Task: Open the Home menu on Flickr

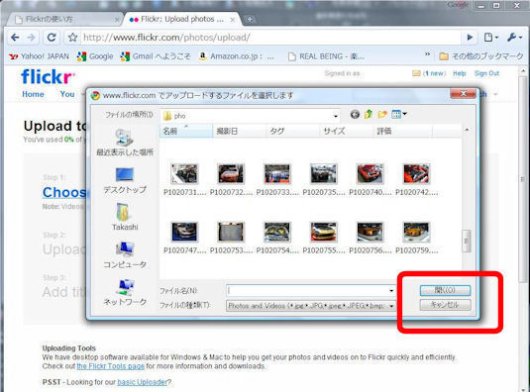Action: (x=33, y=94)
